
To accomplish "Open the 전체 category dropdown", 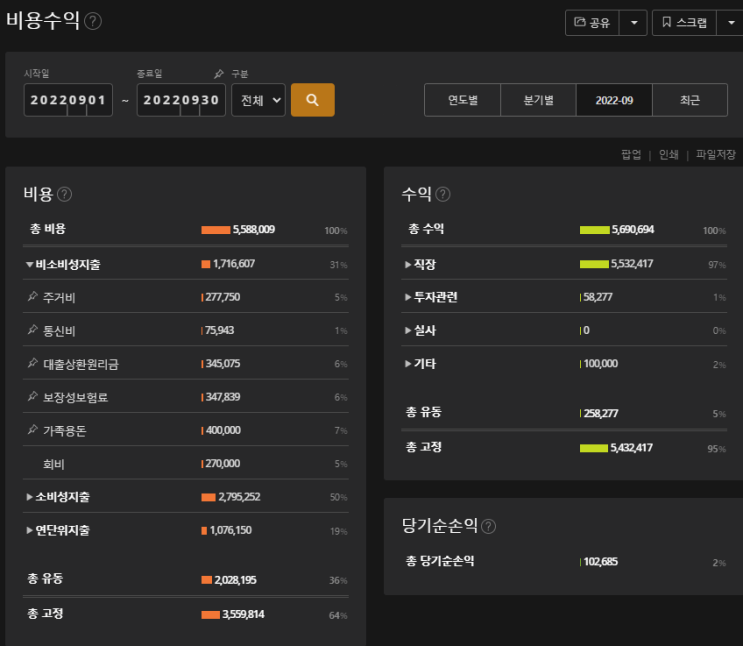I will tap(258, 100).
